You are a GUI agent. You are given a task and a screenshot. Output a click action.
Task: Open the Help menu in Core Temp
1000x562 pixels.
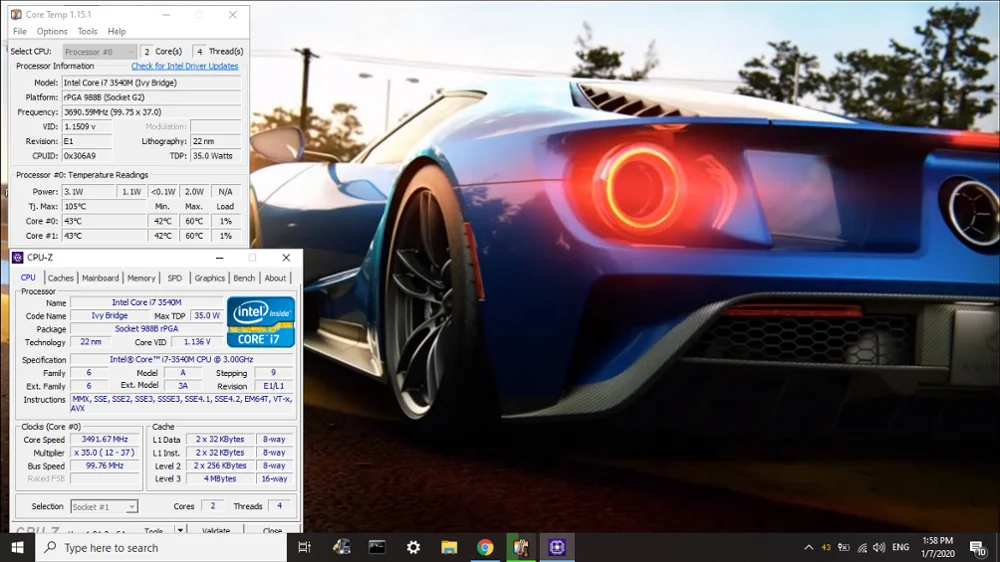pos(117,31)
